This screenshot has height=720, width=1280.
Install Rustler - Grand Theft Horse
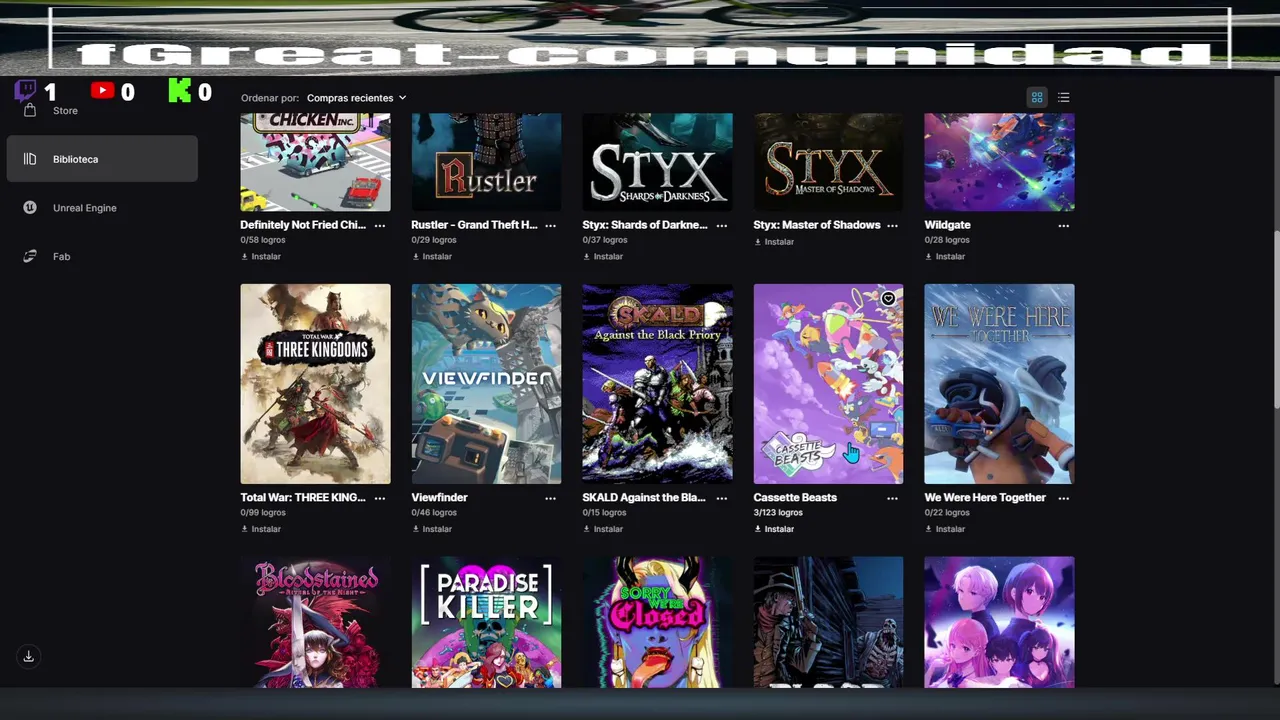tap(432, 257)
